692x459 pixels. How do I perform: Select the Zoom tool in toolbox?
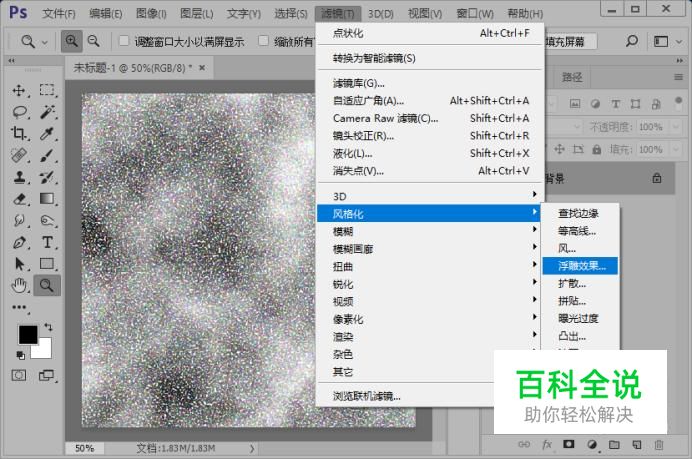coord(47,286)
